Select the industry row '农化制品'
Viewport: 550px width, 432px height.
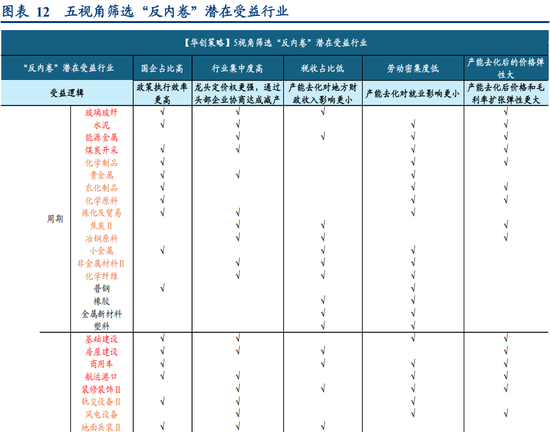101,188
